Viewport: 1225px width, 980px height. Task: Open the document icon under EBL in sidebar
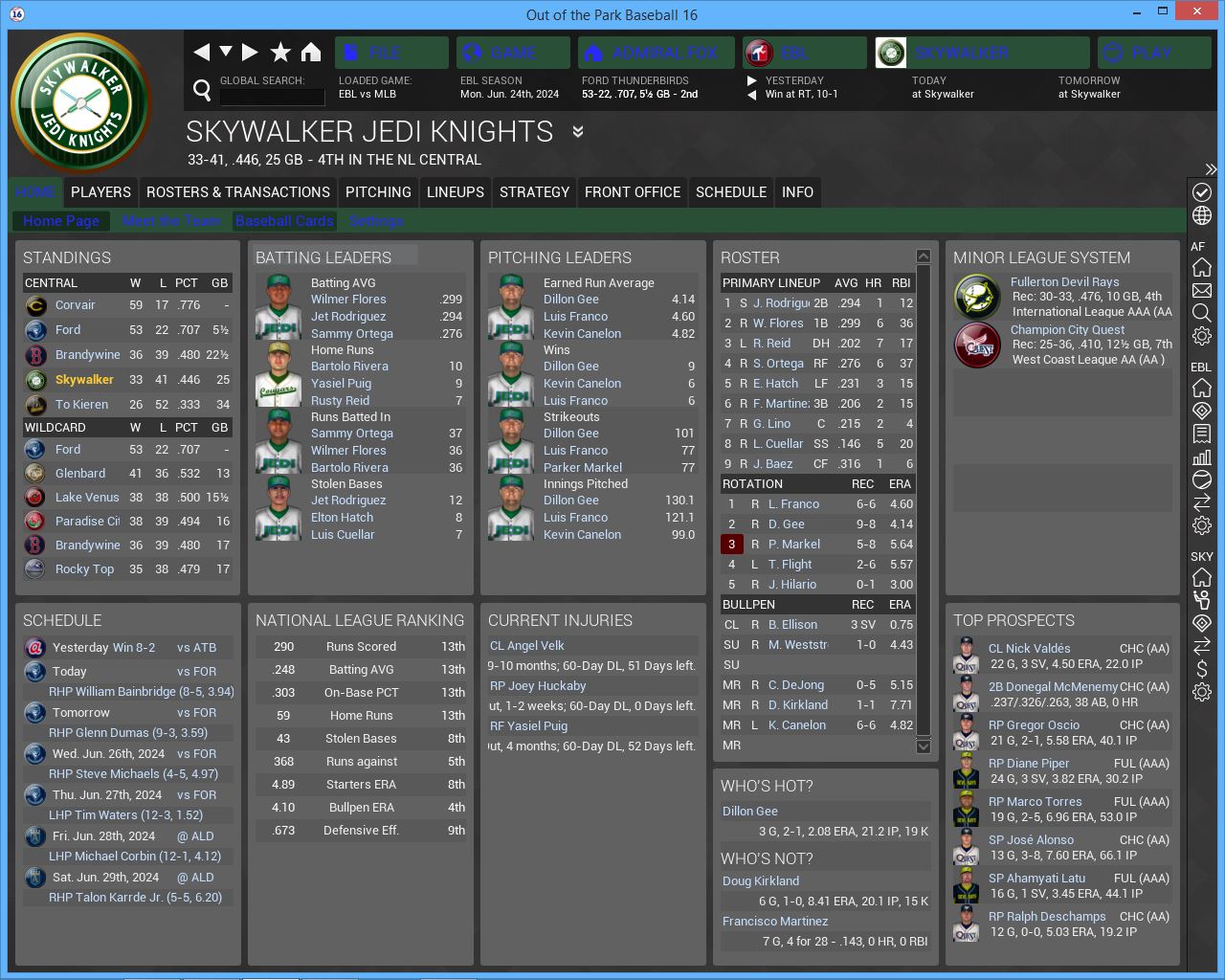point(1202,434)
